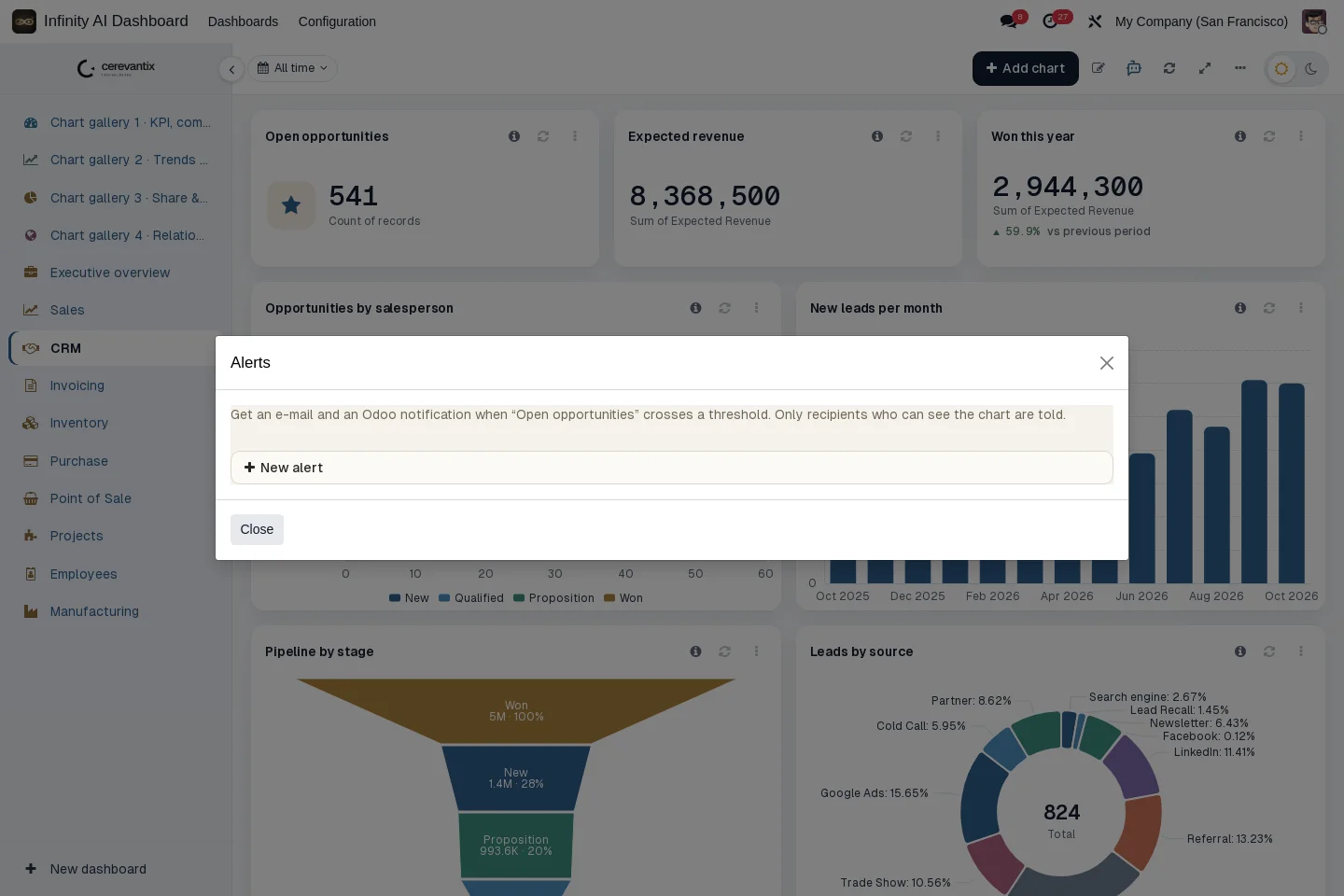
Task: Switch to light mode sun toggle
Action: pos(1281,69)
